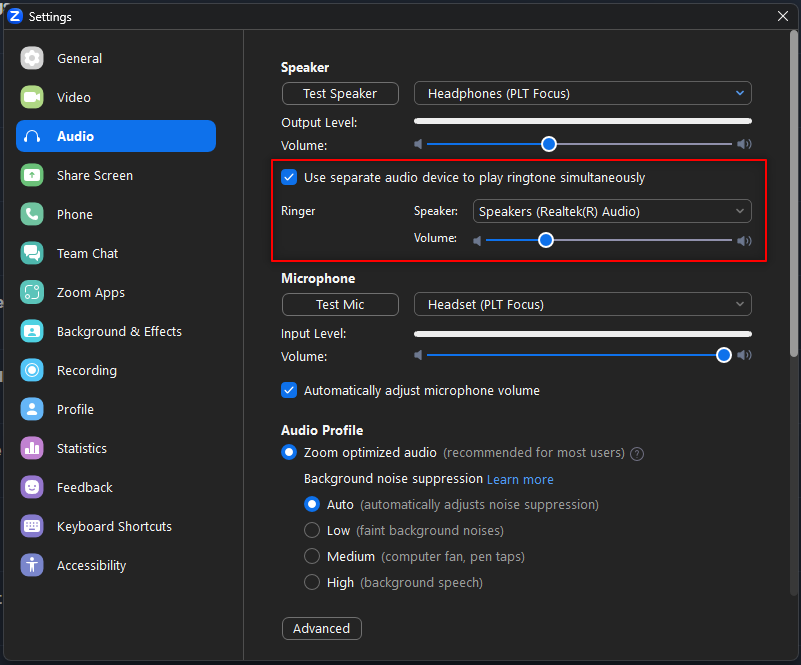The height and width of the screenshot is (665, 801).
Task: Click the microphone volume slider handle
Action: [723, 355]
